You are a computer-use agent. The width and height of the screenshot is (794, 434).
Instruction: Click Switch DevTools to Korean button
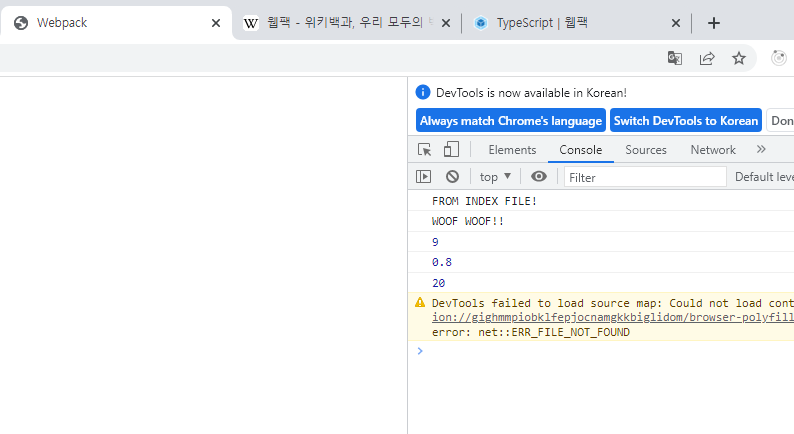(x=686, y=121)
